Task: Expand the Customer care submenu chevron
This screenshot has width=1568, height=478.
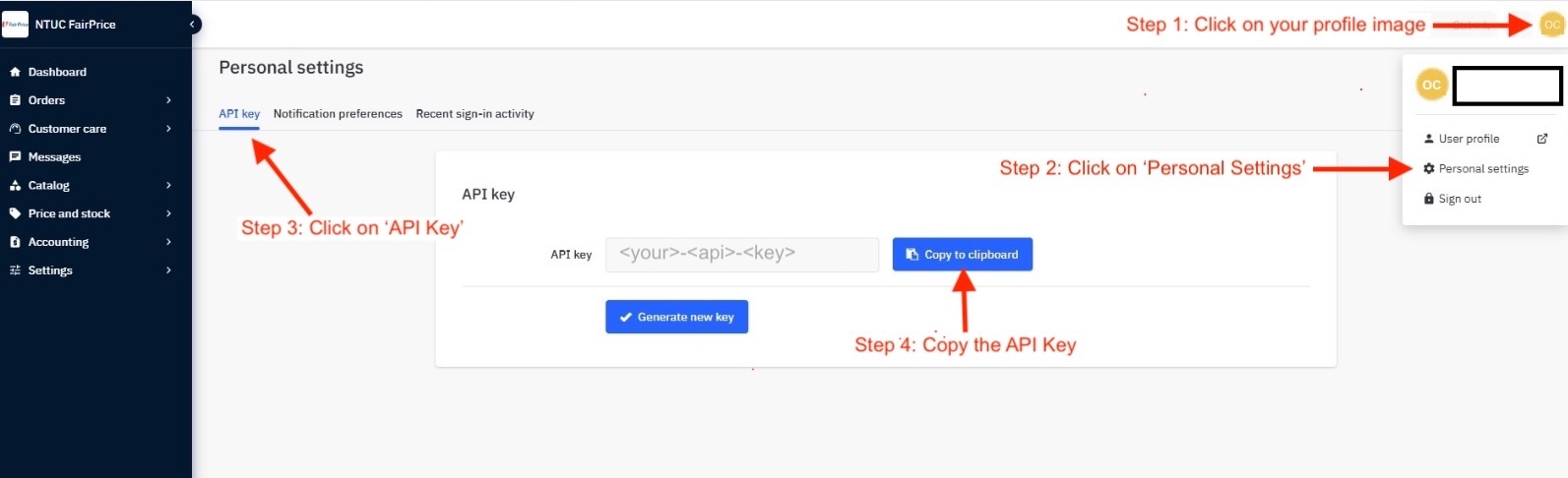Action: pyautogui.click(x=169, y=129)
